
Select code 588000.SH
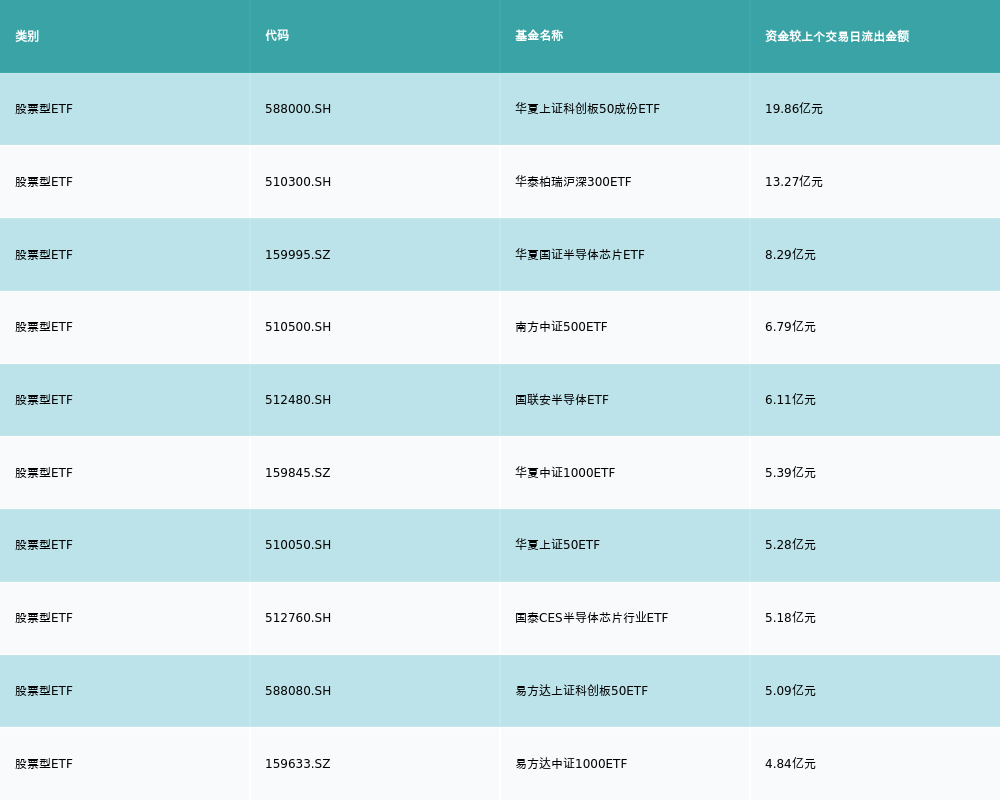(298, 109)
